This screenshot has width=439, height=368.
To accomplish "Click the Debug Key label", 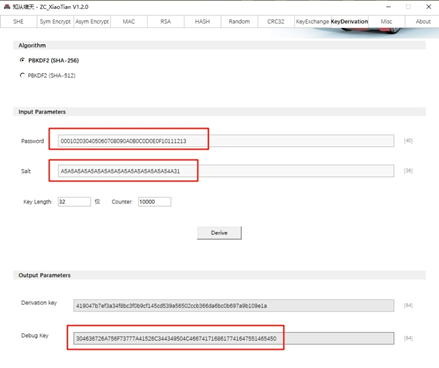I will click(x=35, y=336).
